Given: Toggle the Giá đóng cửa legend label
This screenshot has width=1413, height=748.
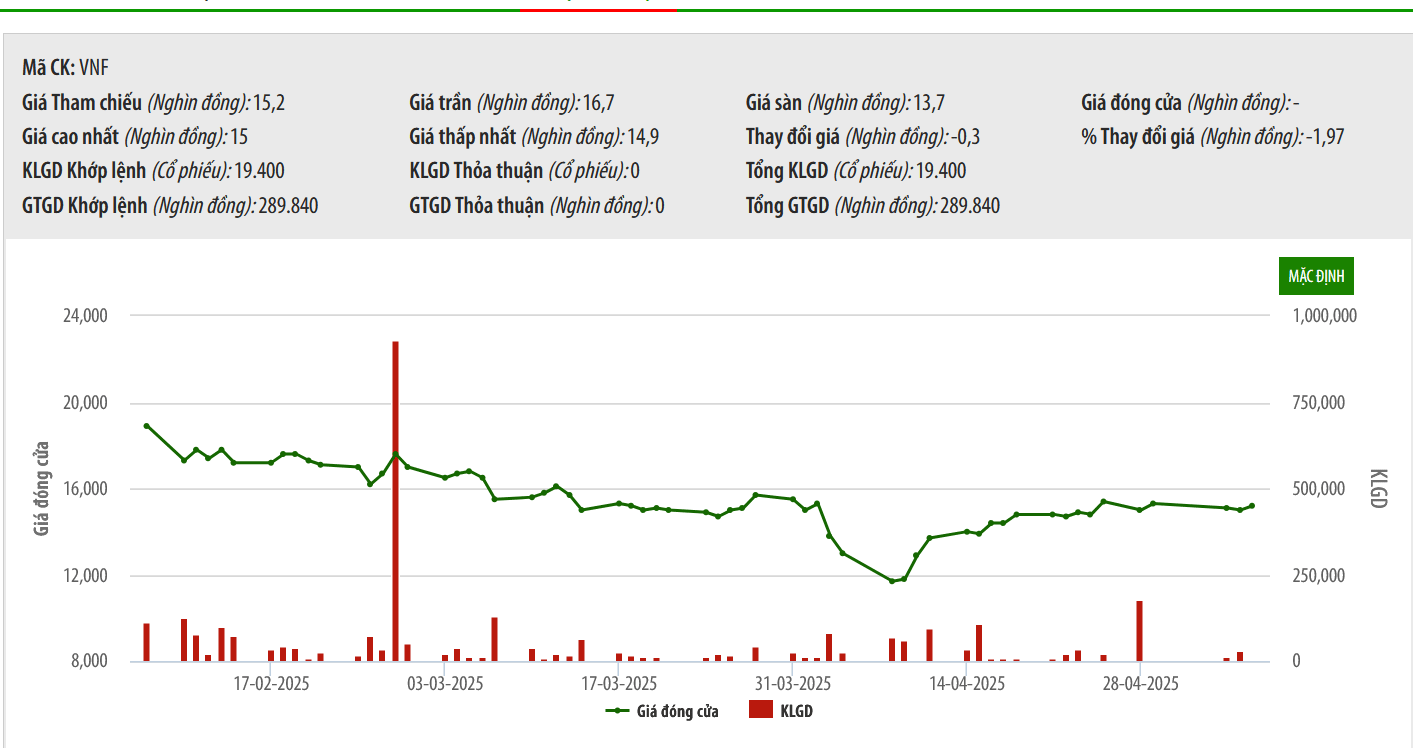Looking at the screenshot, I should (x=677, y=711).
